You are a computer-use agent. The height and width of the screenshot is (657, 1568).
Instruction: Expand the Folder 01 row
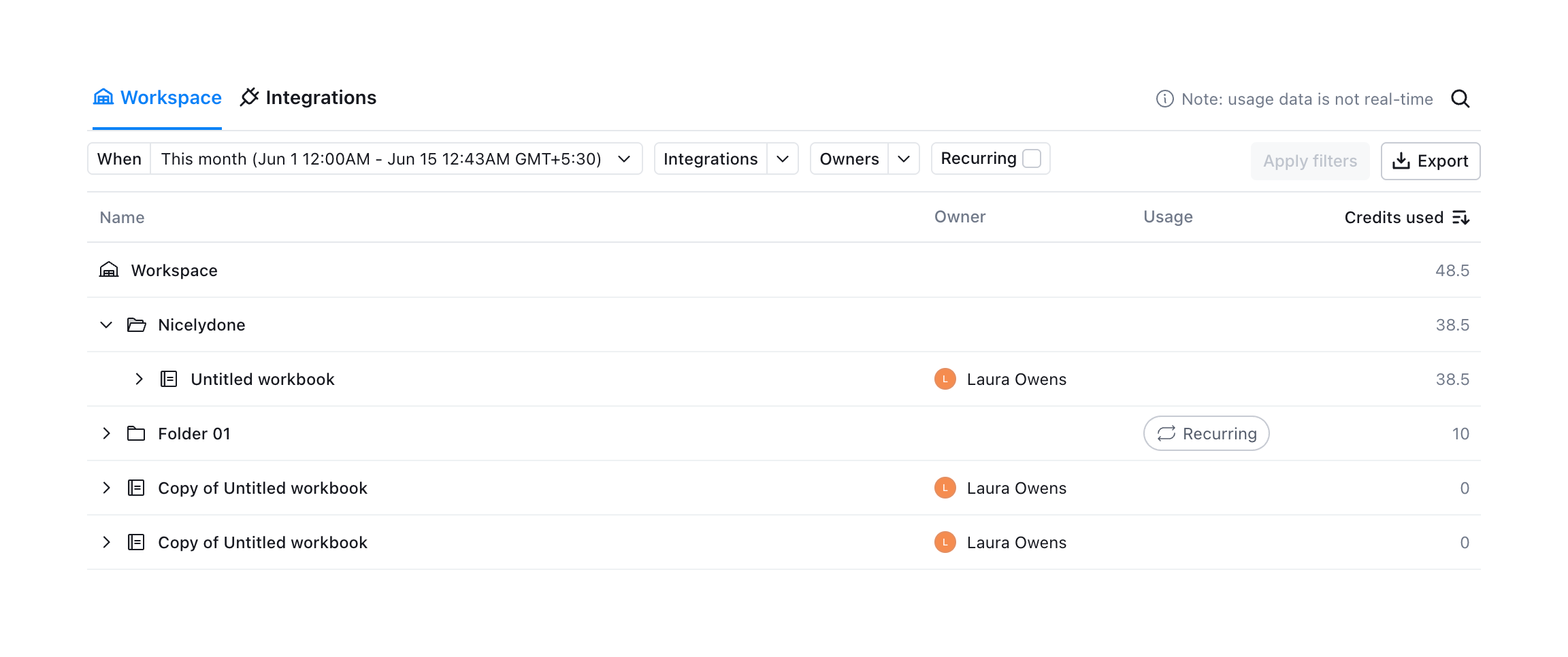tap(106, 434)
